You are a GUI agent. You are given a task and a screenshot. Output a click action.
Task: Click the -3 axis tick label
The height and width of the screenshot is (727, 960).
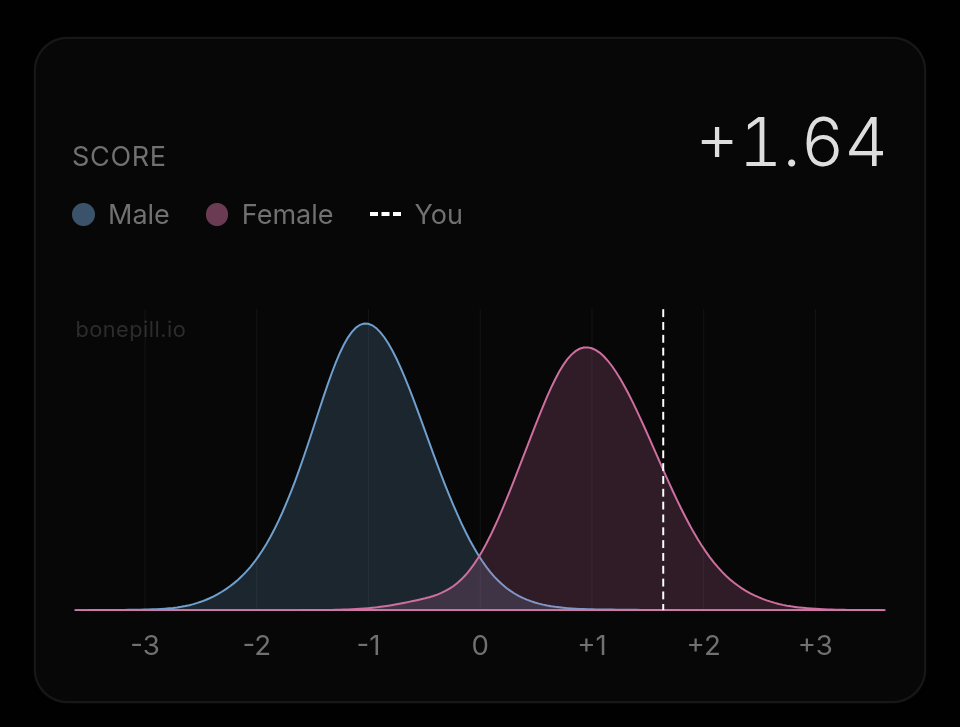145,646
